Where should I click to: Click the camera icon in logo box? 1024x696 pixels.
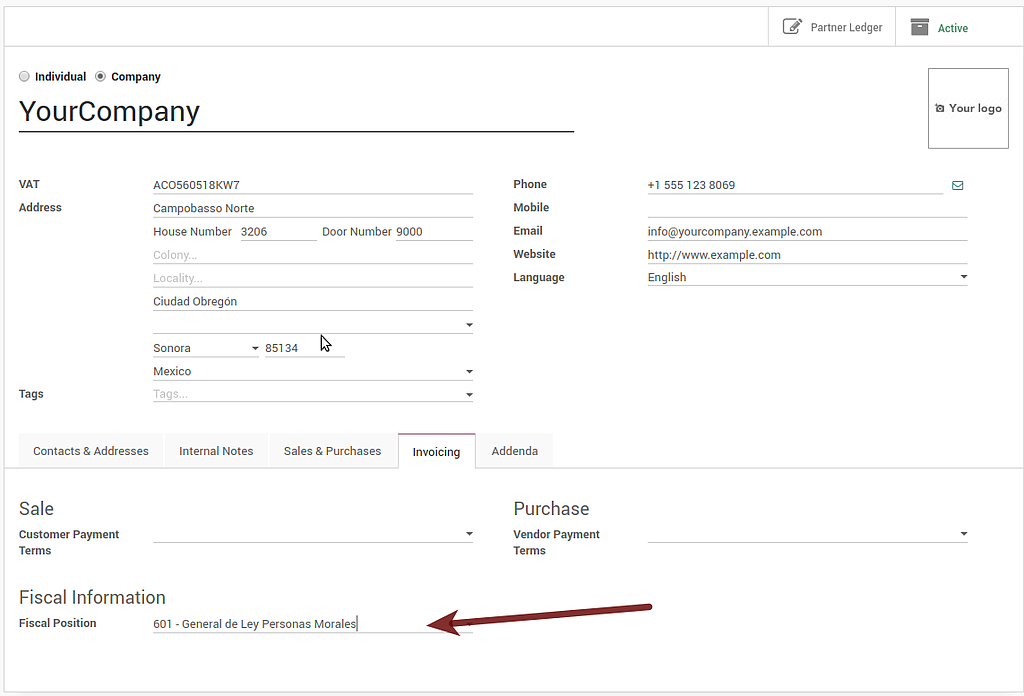click(939, 108)
